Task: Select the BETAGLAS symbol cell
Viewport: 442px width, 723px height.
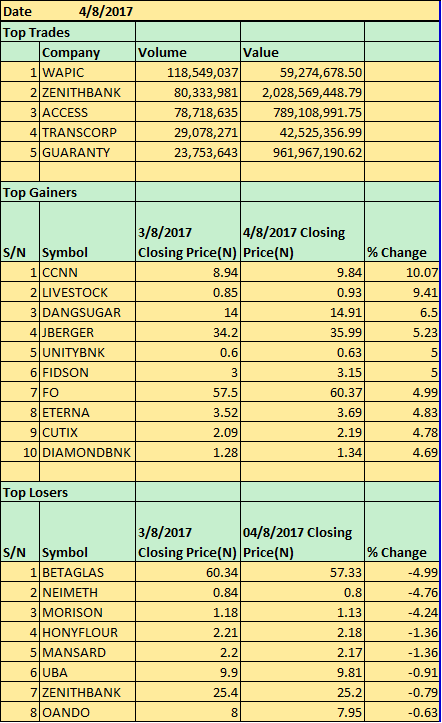Action: 88,572
